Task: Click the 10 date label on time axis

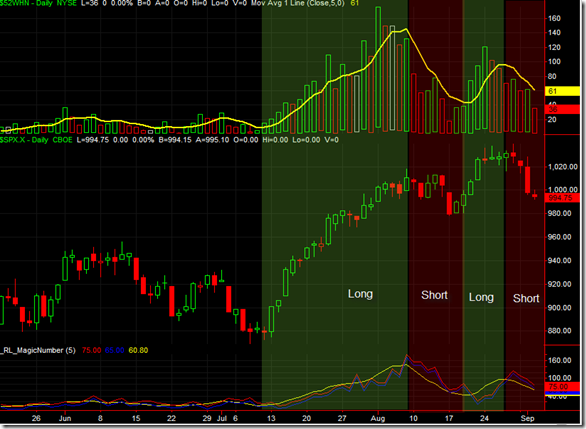Action: pos(413,418)
